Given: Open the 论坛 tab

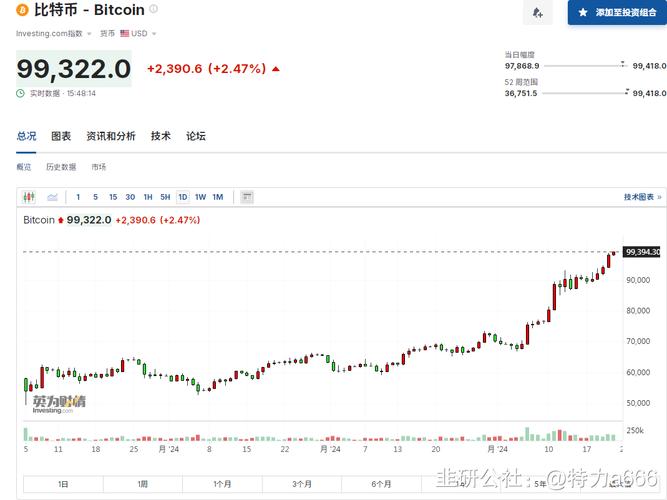Looking at the screenshot, I should coord(196,136).
